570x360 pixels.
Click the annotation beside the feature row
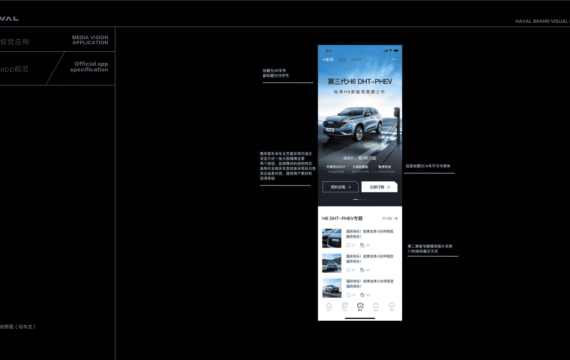(x=428, y=166)
